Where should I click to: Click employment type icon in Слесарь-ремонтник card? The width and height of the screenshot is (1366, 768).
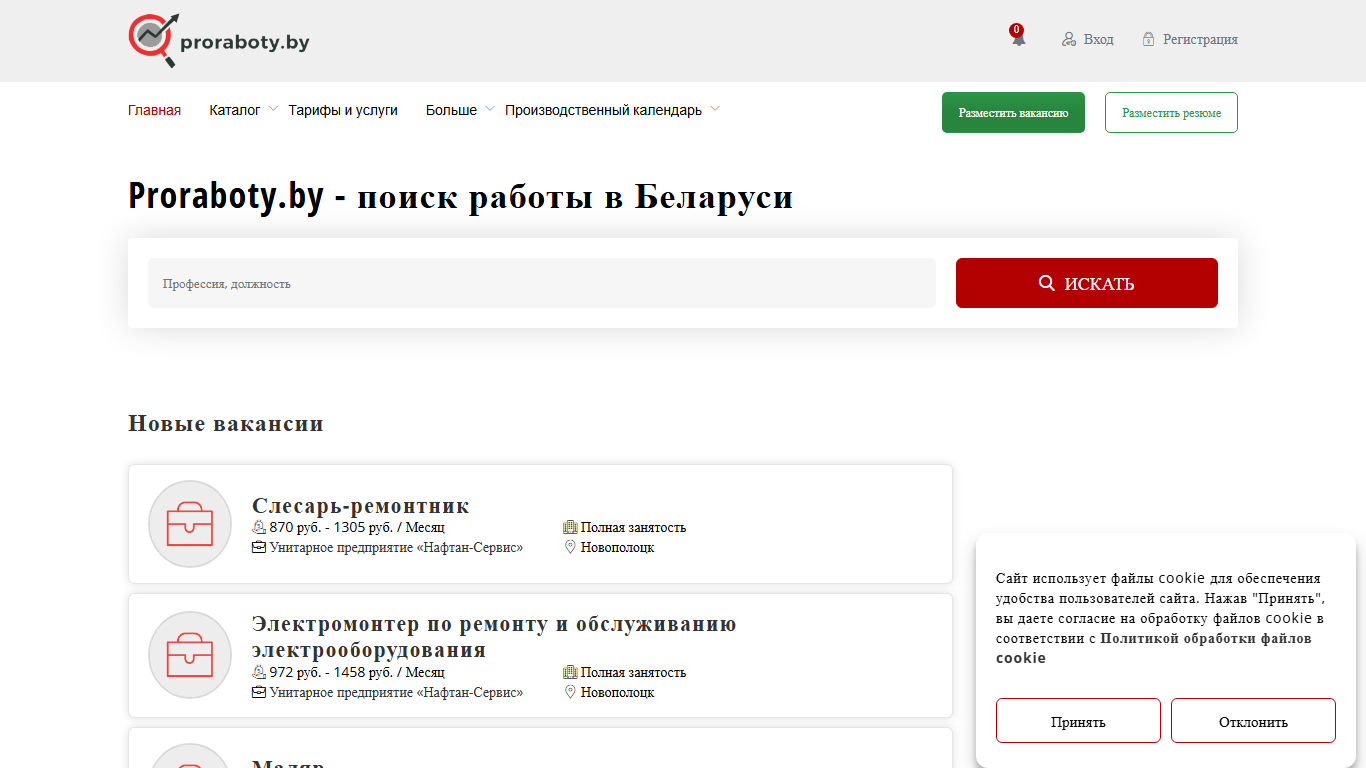[x=570, y=527]
